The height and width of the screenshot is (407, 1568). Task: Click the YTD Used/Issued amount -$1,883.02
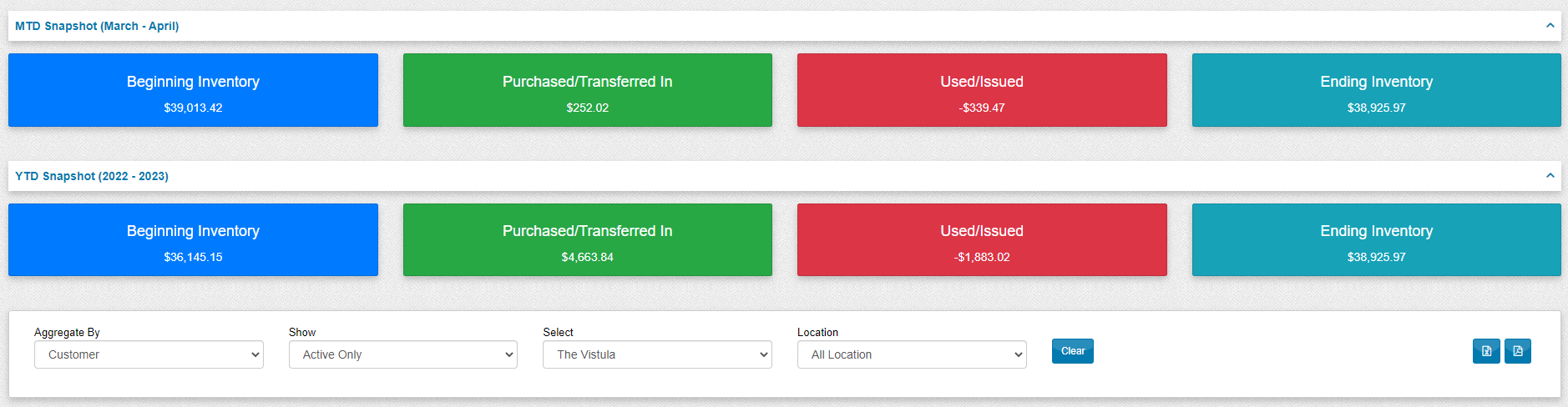pos(982,257)
